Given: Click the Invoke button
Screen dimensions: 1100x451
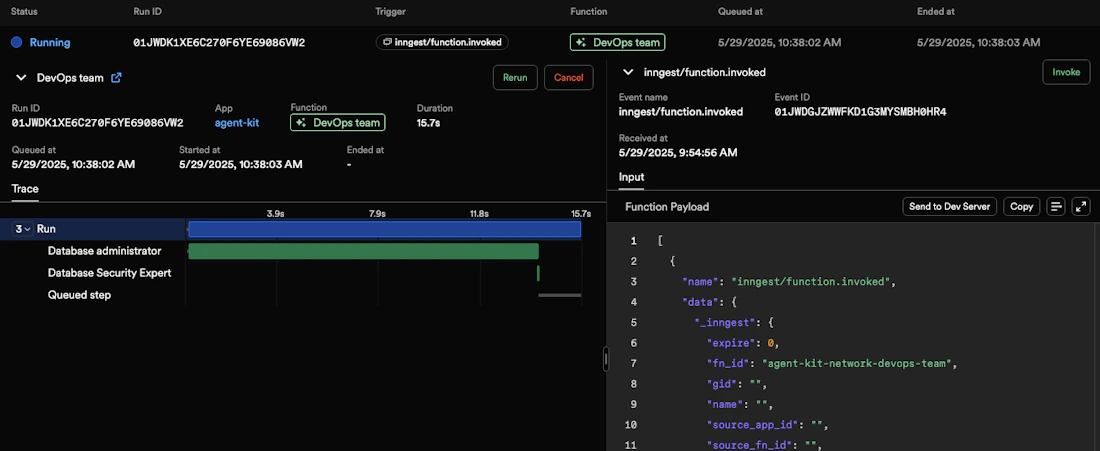Looking at the screenshot, I should (x=1066, y=72).
